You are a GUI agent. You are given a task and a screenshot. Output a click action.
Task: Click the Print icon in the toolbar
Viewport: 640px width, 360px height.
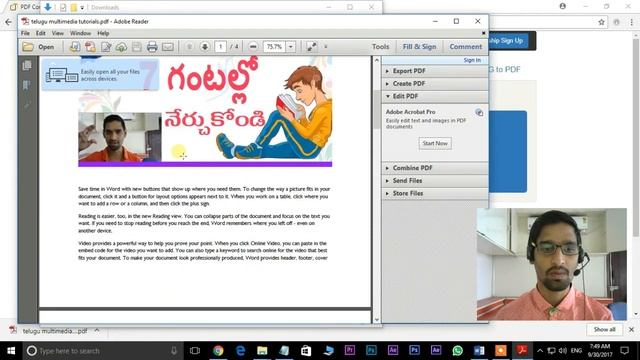(152, 47)
